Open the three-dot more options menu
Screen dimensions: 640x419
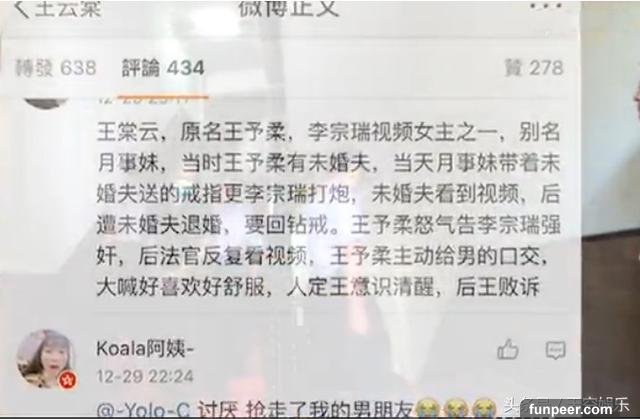pyautogui.click(x=547, y=6)
